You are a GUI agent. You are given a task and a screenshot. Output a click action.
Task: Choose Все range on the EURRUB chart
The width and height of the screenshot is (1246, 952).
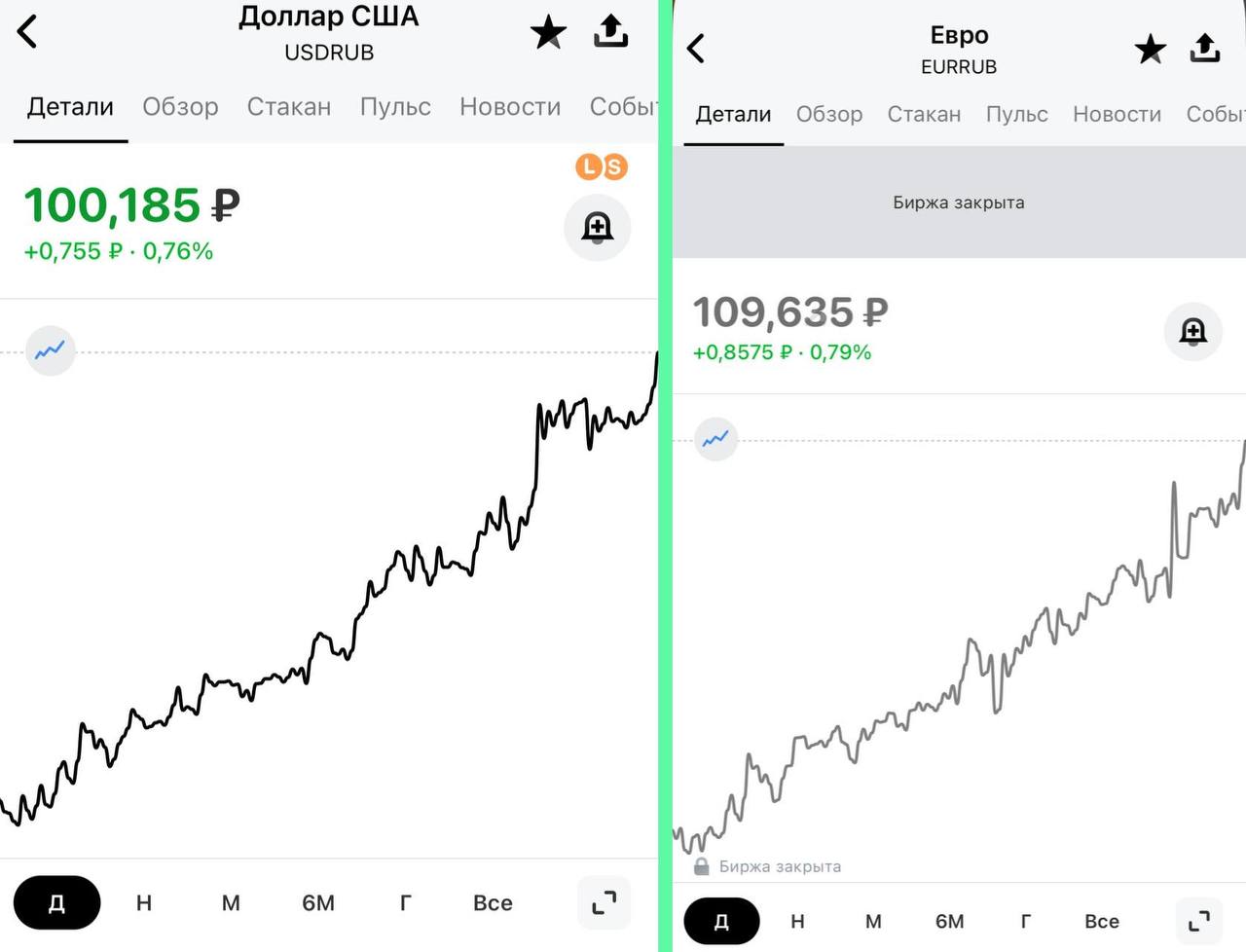pyautogui.click(x=1102, y=921)
